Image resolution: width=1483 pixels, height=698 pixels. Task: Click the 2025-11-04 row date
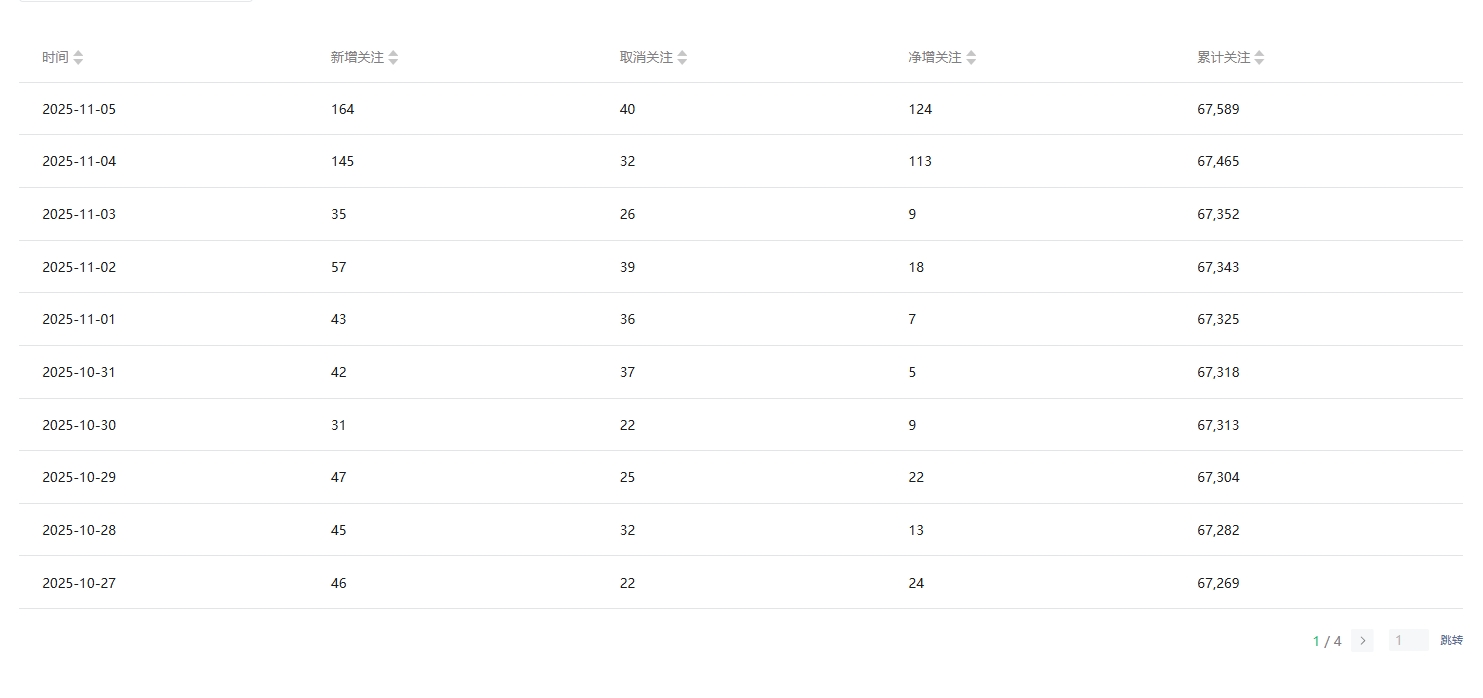[79, 161]
